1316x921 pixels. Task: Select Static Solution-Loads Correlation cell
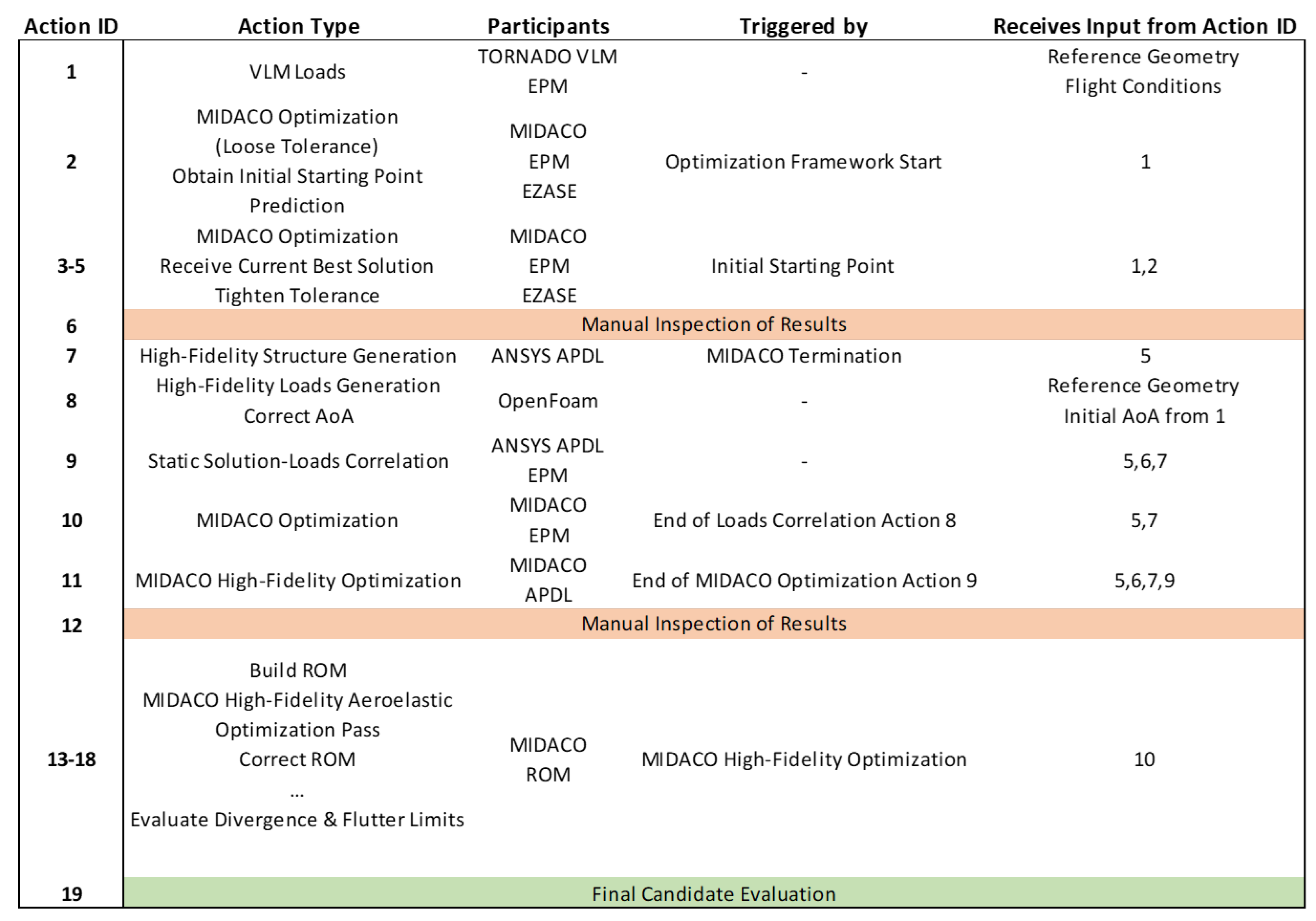298,461
